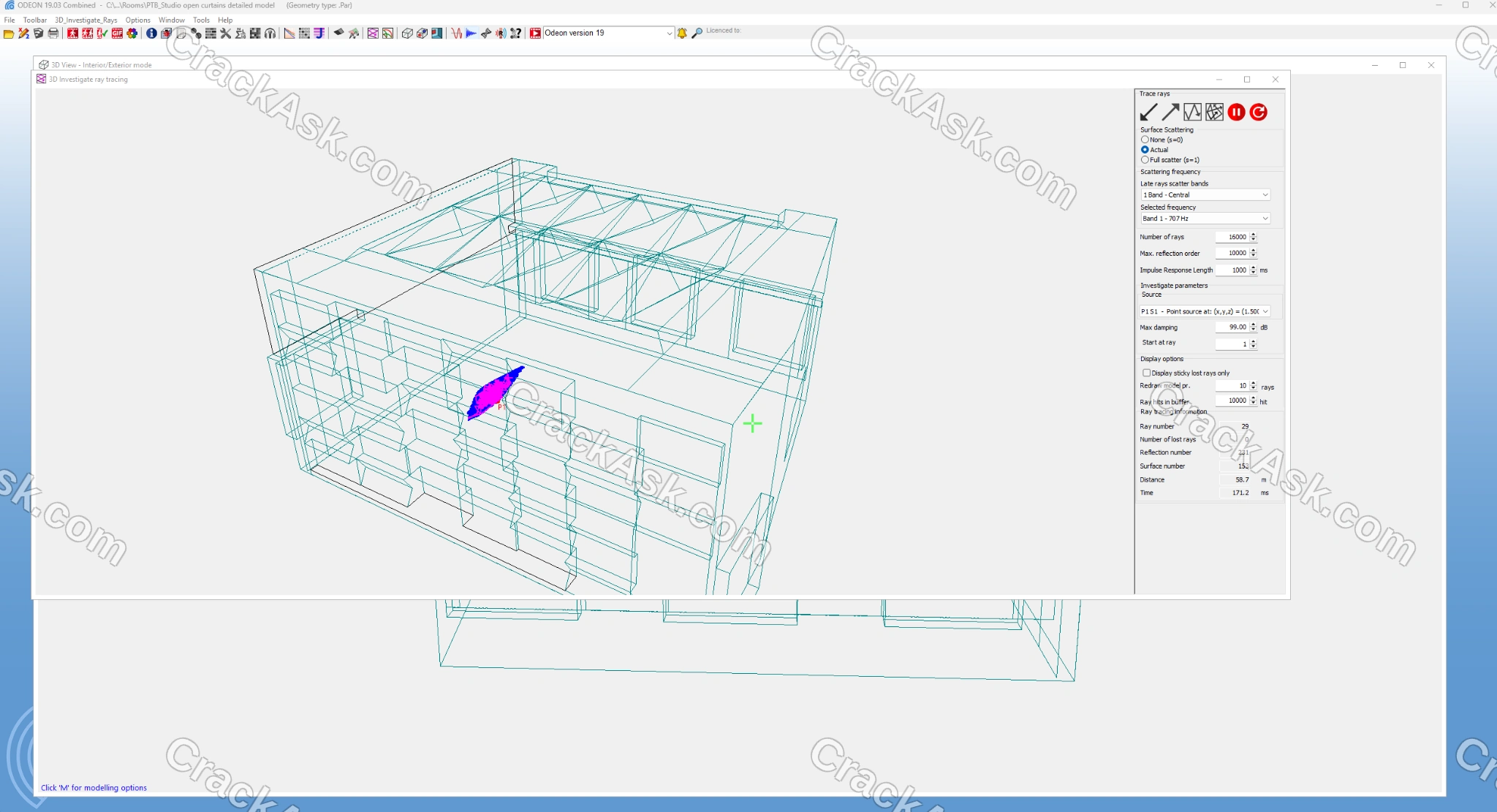Click the brick wall surface list icon
The width and height of the screenshot is (1497, 812).
coord(211,34)
